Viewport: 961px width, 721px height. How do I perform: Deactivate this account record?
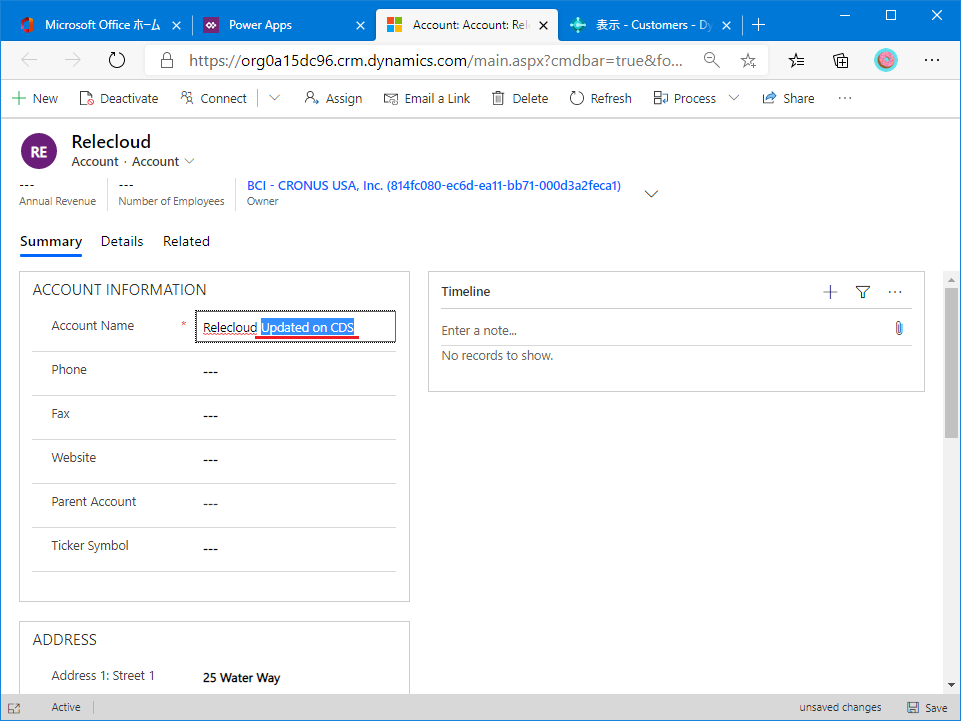pyautogui.click(x=119, y=98)
